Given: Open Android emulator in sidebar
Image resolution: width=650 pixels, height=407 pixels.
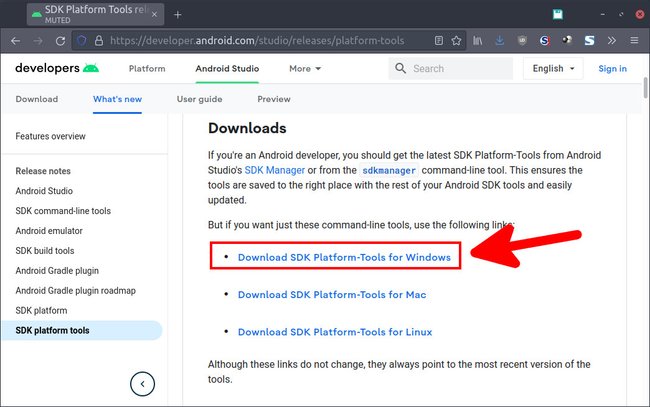Looking at the screenshot, I should 49,231.
